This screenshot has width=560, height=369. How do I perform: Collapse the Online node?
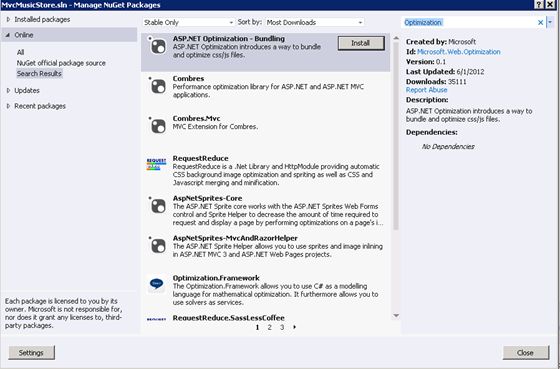[8, 35]
